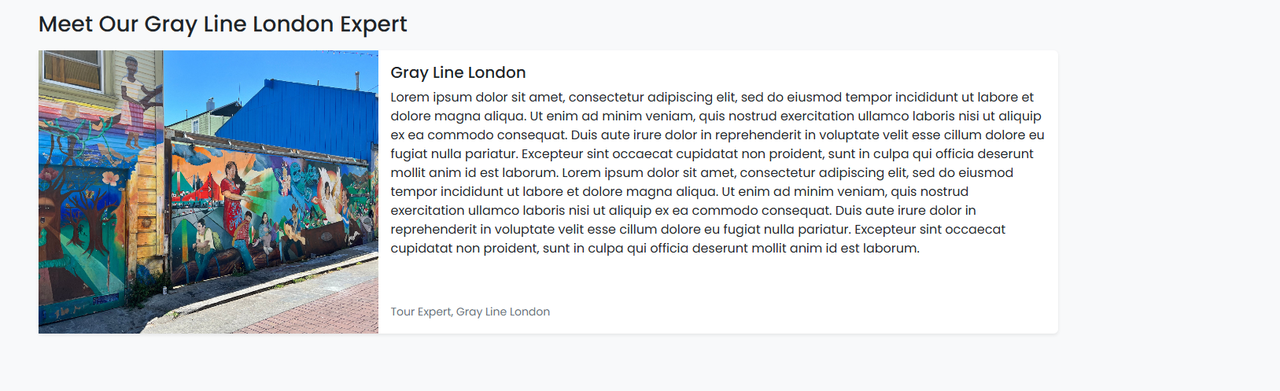Click the line starting 'ex ea commodo consequat. Duis'
Viewport: 1280px width, 391px height.
click(x=717, y=135)
